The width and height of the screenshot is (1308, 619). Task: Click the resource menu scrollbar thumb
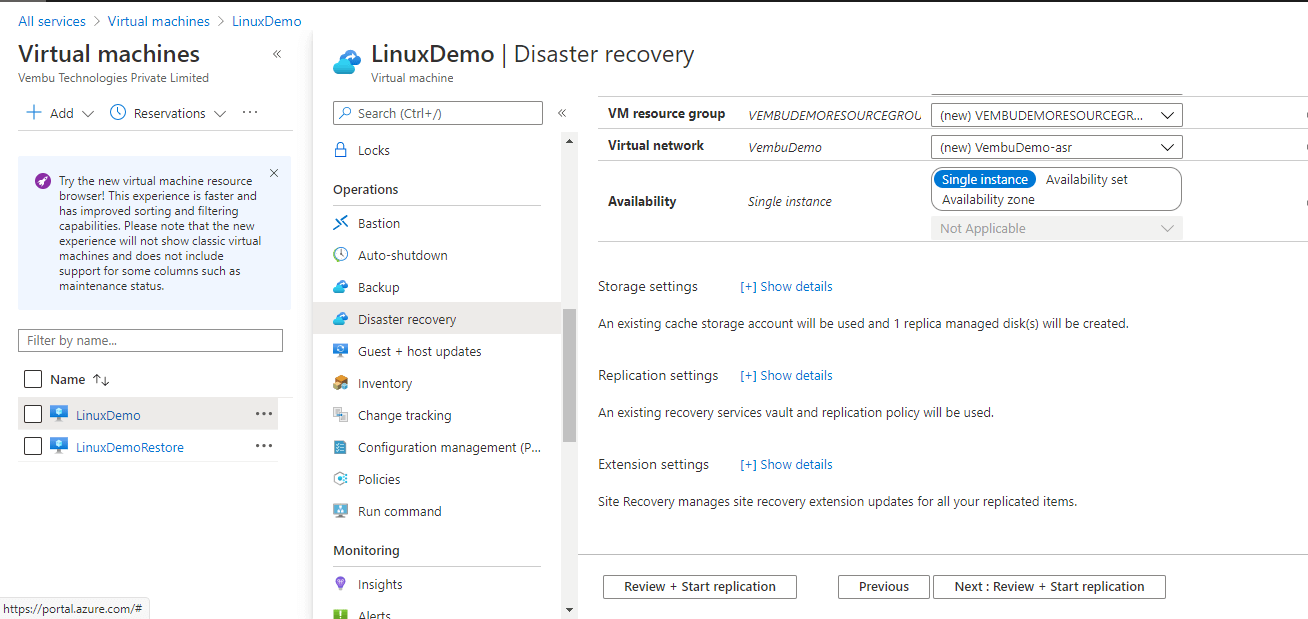tap(569, 375)
